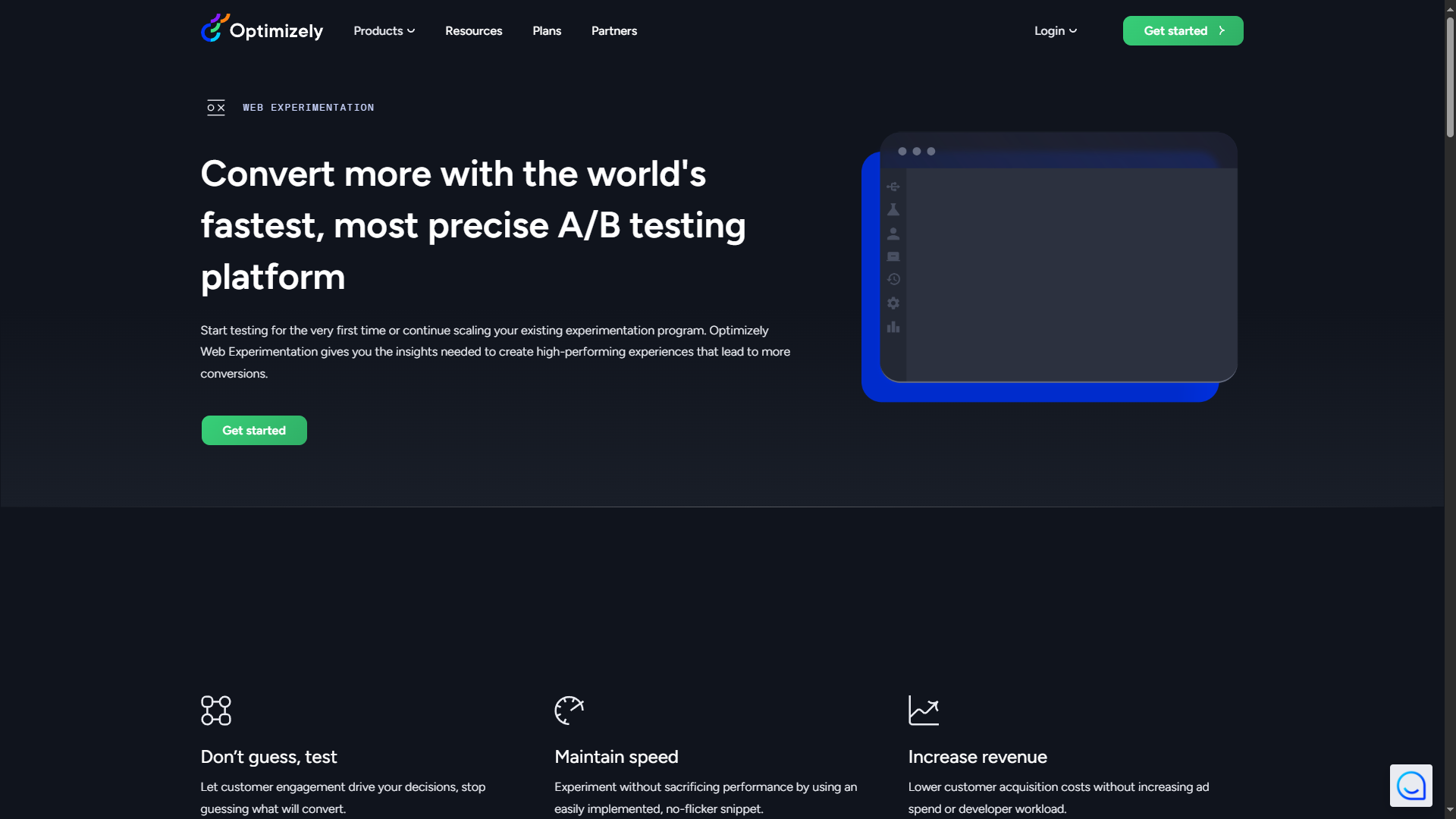Image resolution: width=1456 pixels, height=819 pixels.
Task: Visit the Partners page
Action: 613,31
